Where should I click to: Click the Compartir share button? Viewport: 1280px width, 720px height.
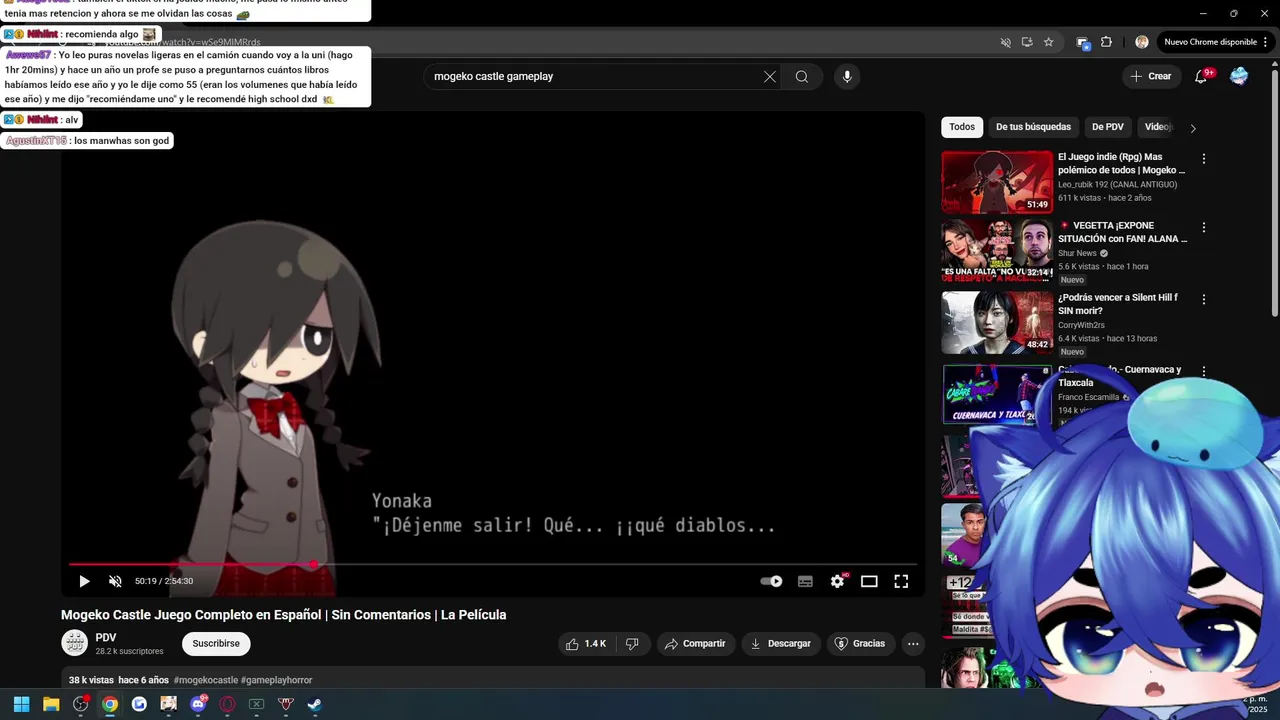(x=696, y=643)
